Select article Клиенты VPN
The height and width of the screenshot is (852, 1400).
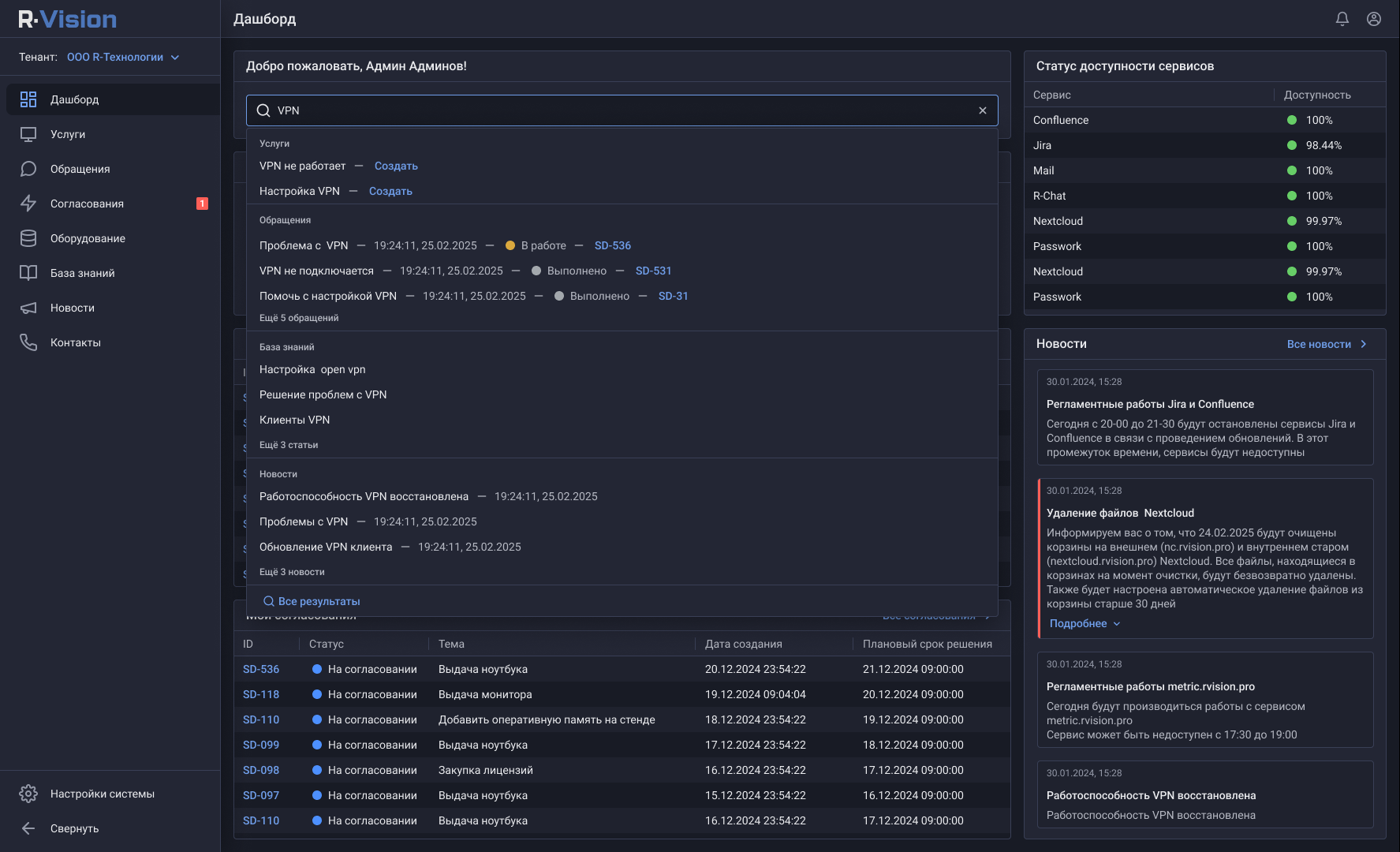pyautogui.click(x=295, y=420)
